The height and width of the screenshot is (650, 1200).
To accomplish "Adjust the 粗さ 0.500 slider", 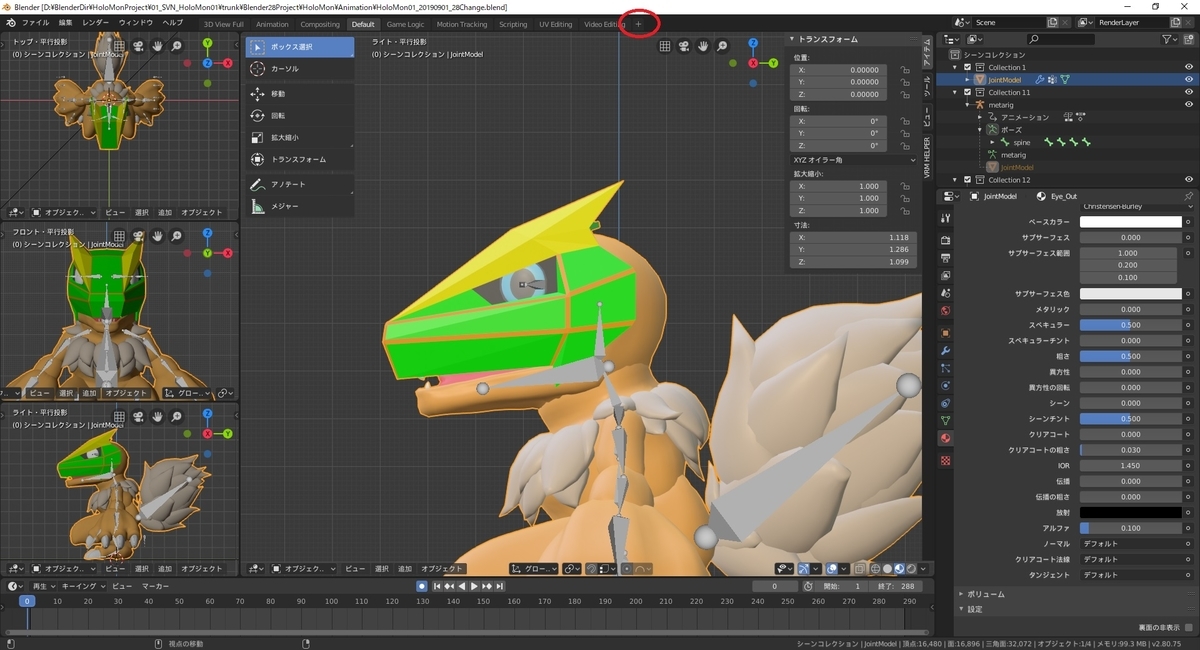I will [x=1130, y=356].
